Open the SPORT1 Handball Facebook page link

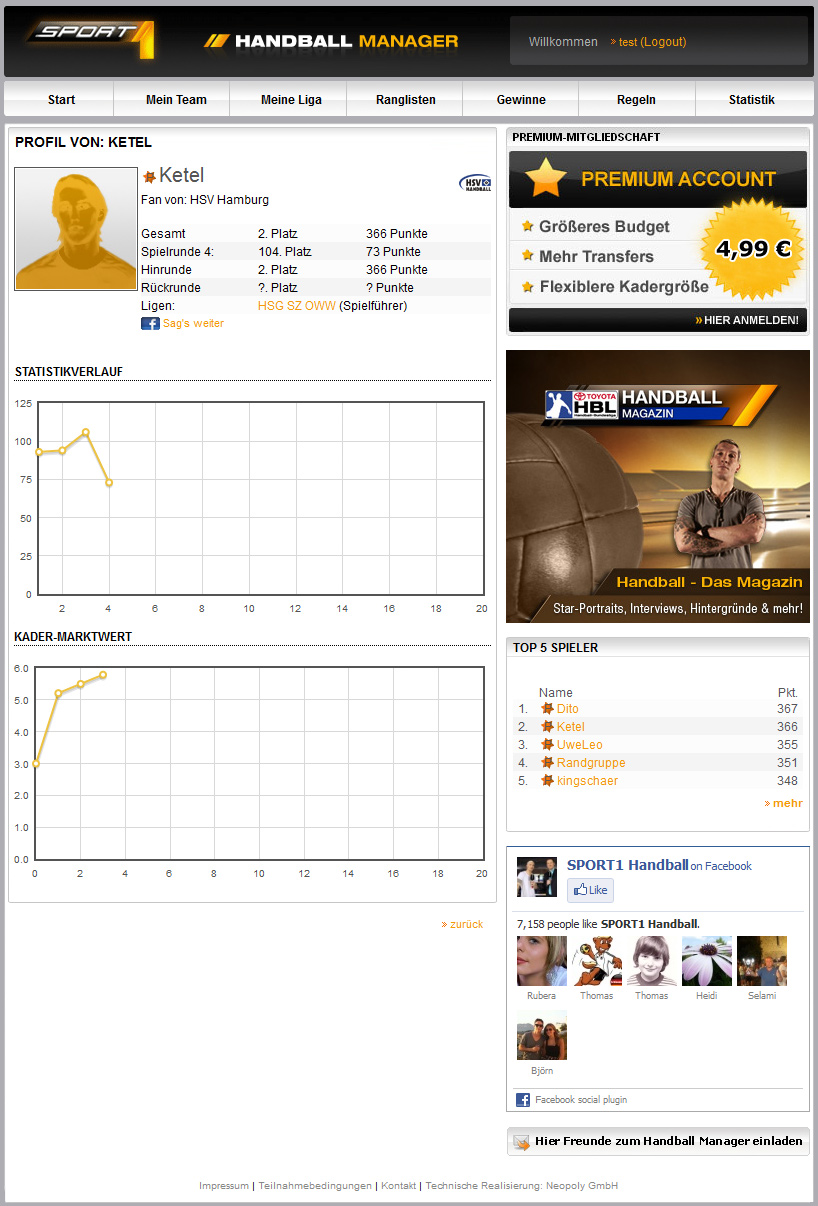(x=627, y=865)
